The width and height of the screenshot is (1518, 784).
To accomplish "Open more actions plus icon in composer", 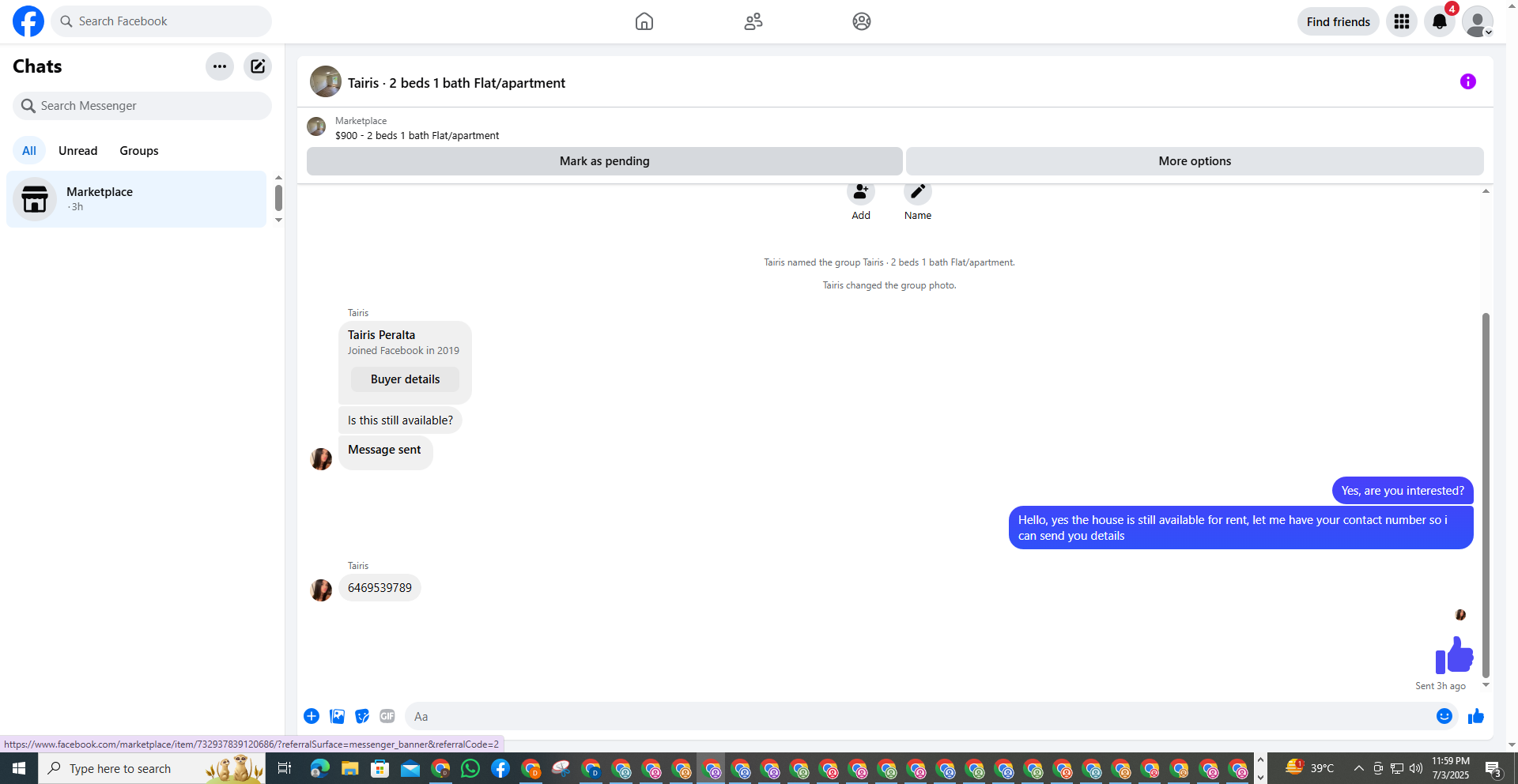I will (x=312, y=716).
